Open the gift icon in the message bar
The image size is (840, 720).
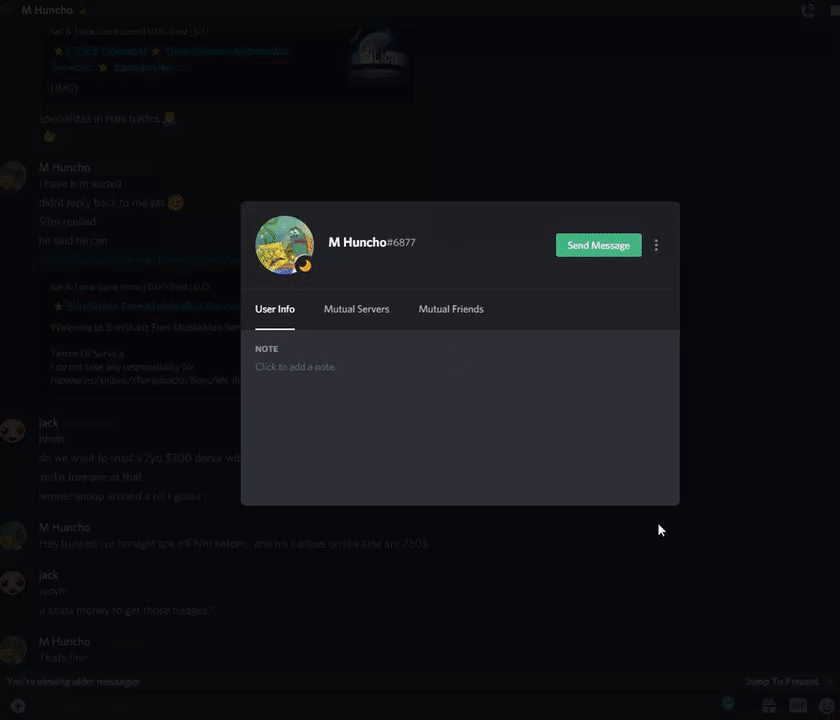pyautogui.click(x=769, y=705)
